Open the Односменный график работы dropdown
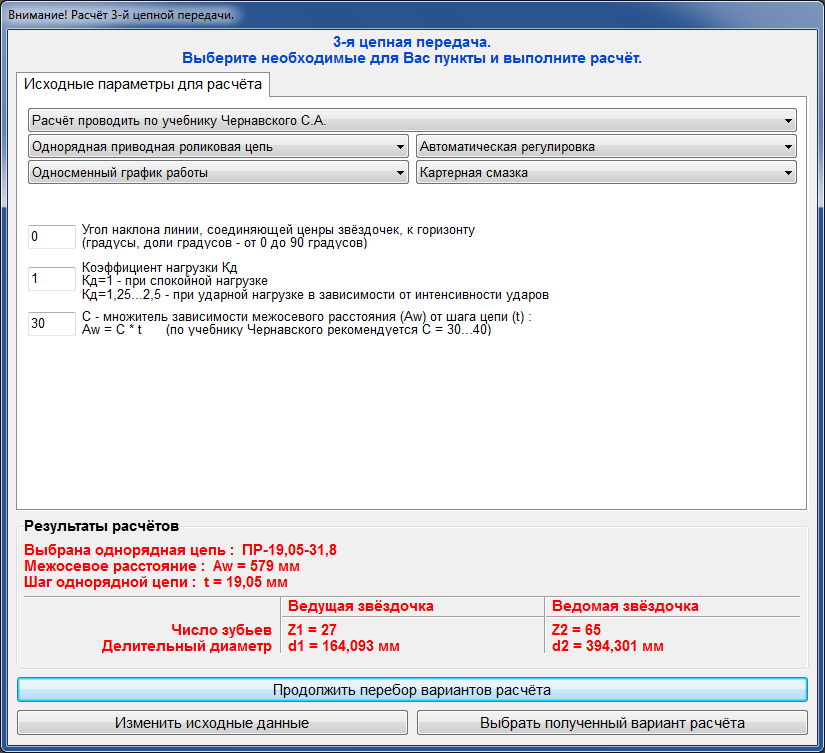The height and width of the screenshot is (753, 825). tap(218, 173)
